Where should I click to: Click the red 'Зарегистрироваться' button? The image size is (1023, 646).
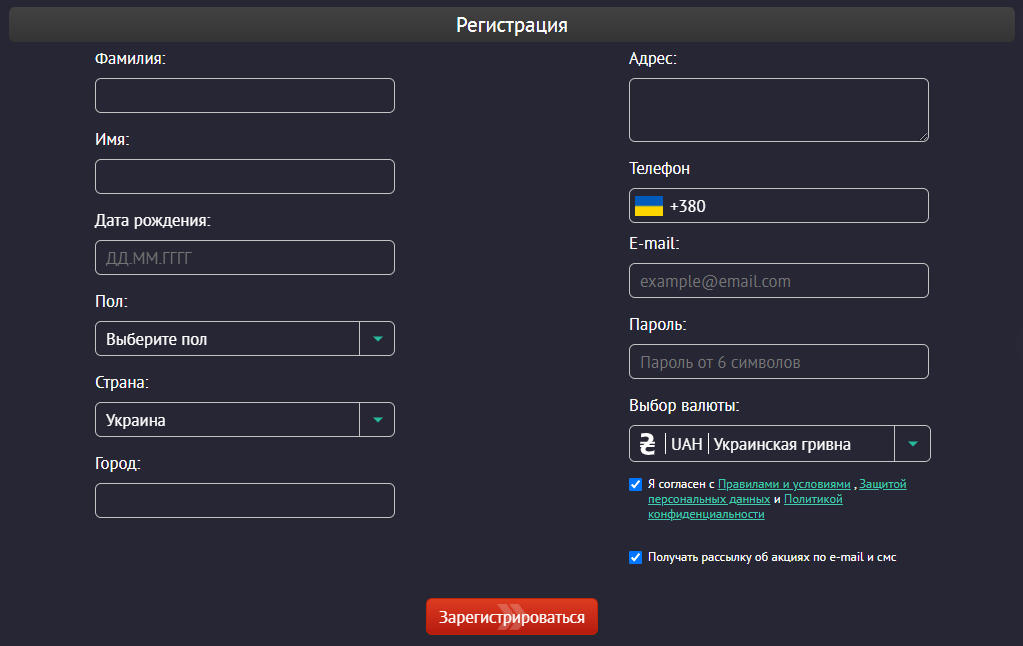[x=512, y=617]
